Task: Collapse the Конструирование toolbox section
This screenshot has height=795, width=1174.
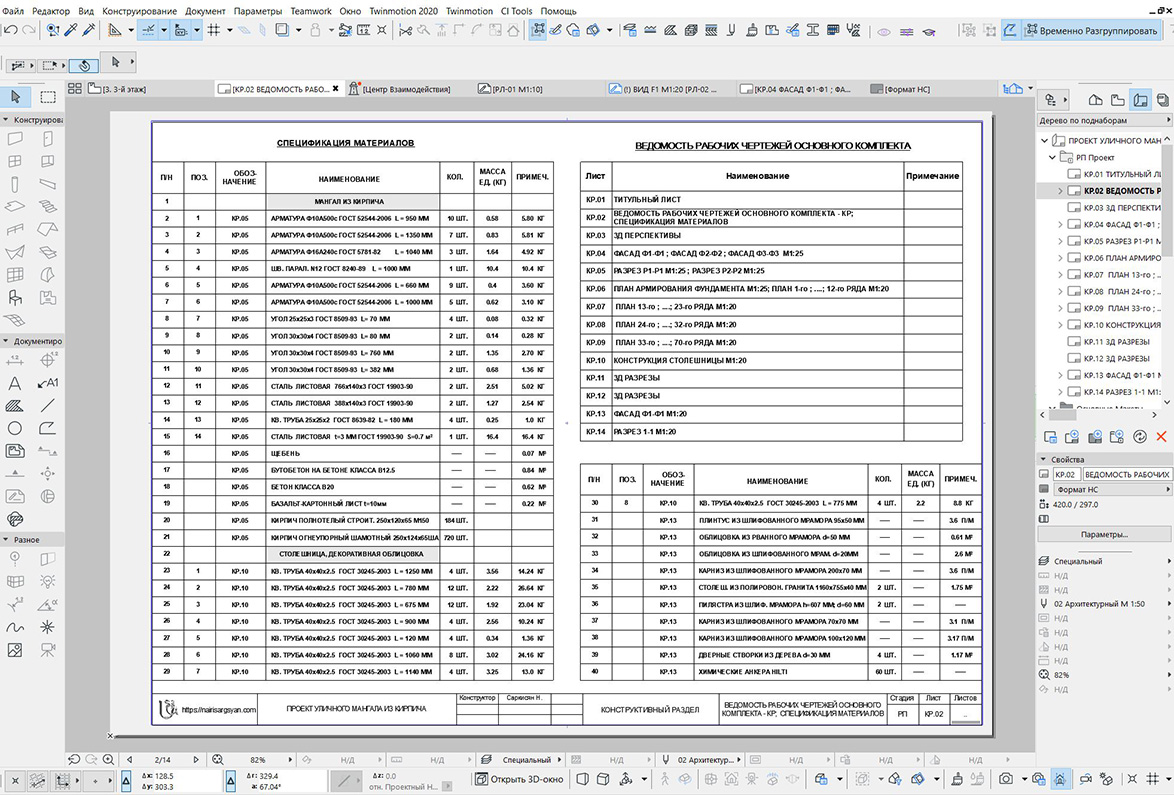Action: pos(6,120)
